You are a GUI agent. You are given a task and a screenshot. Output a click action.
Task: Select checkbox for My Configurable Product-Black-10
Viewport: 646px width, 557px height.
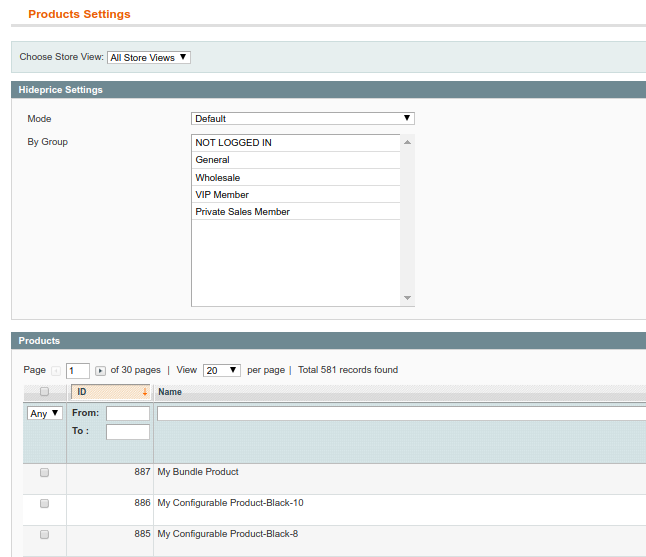(44, 503)
